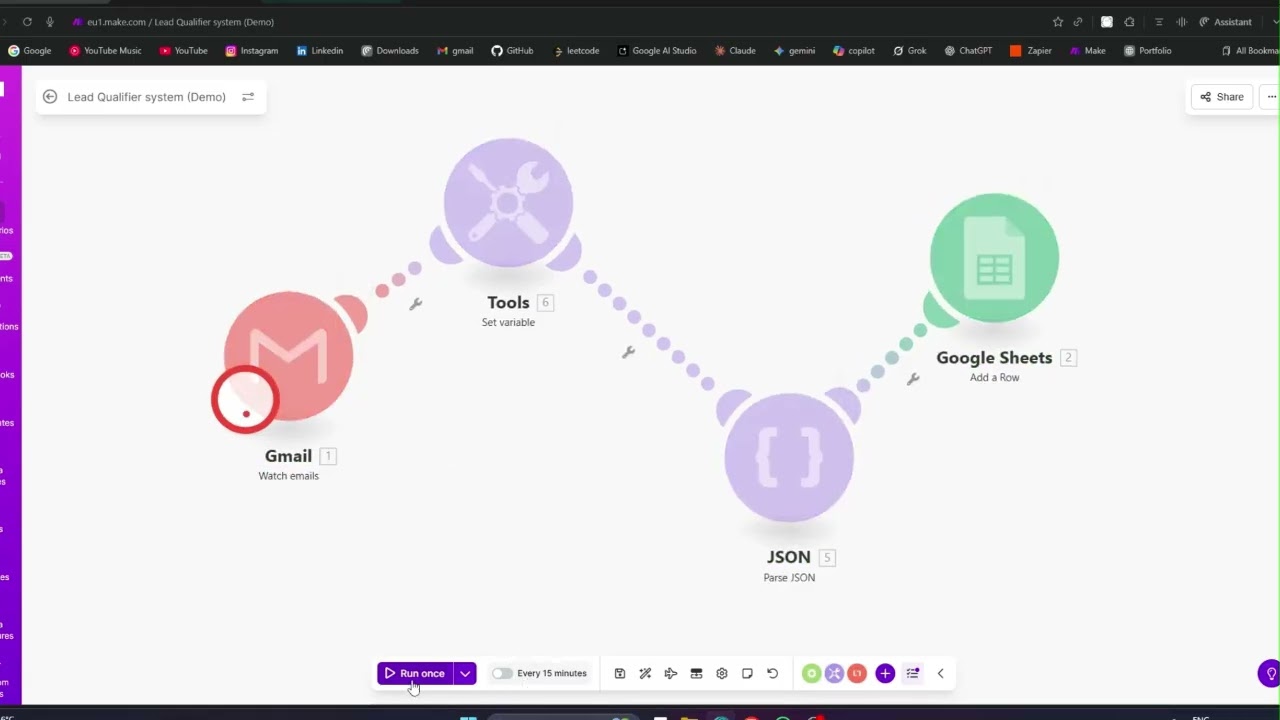This screenshot has width=1280, height=720.
Task: Go back using the scenario back arrow
Action: tap(50, 97)
